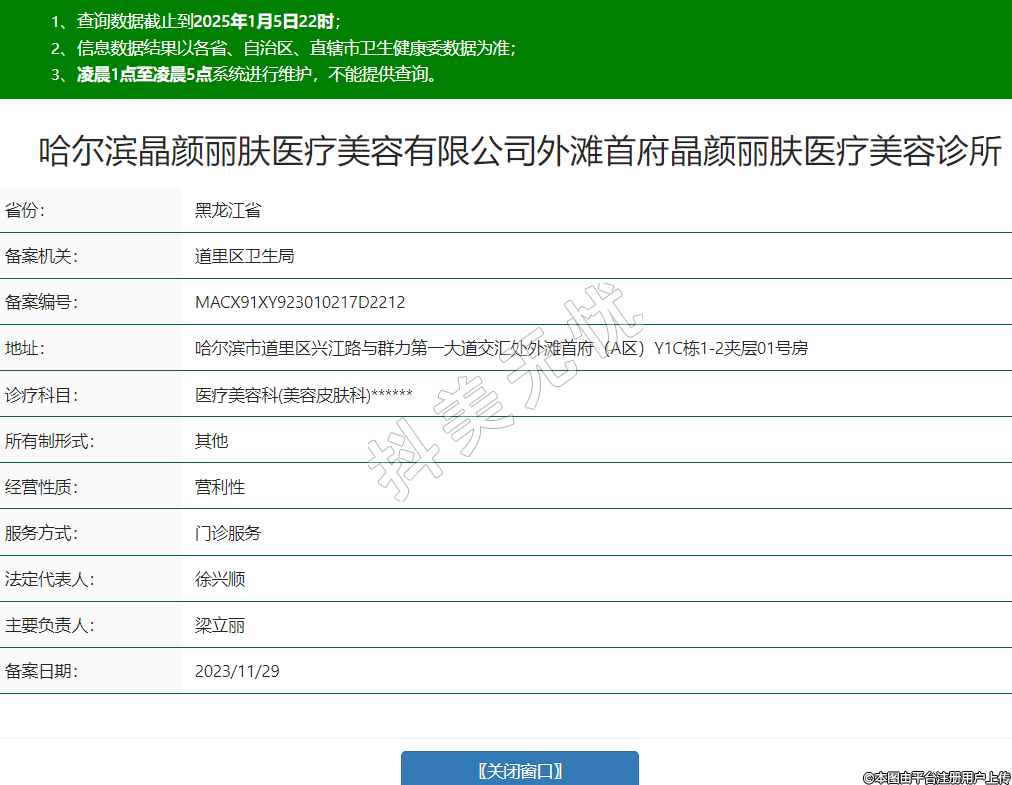Click the 道里区卫生局 registration authority value

(244, 256)
